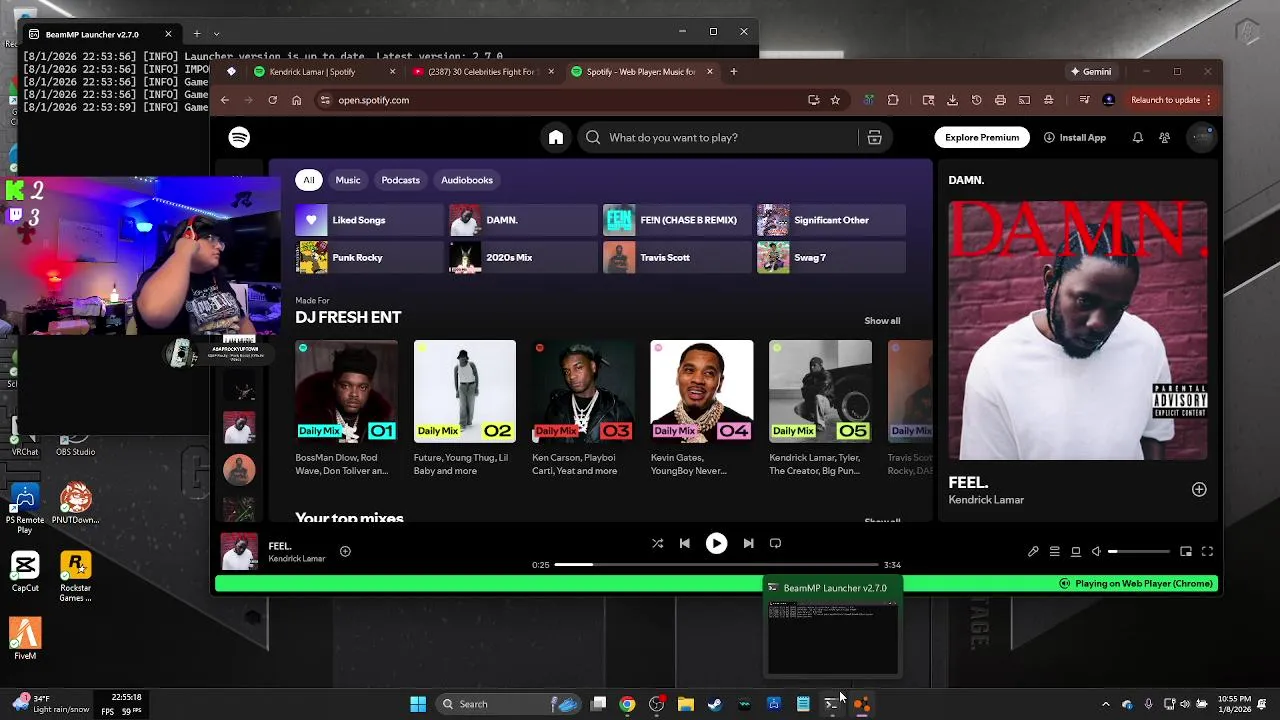Open Daily Mix 04 with Kevin Gates

click(701, 409)
